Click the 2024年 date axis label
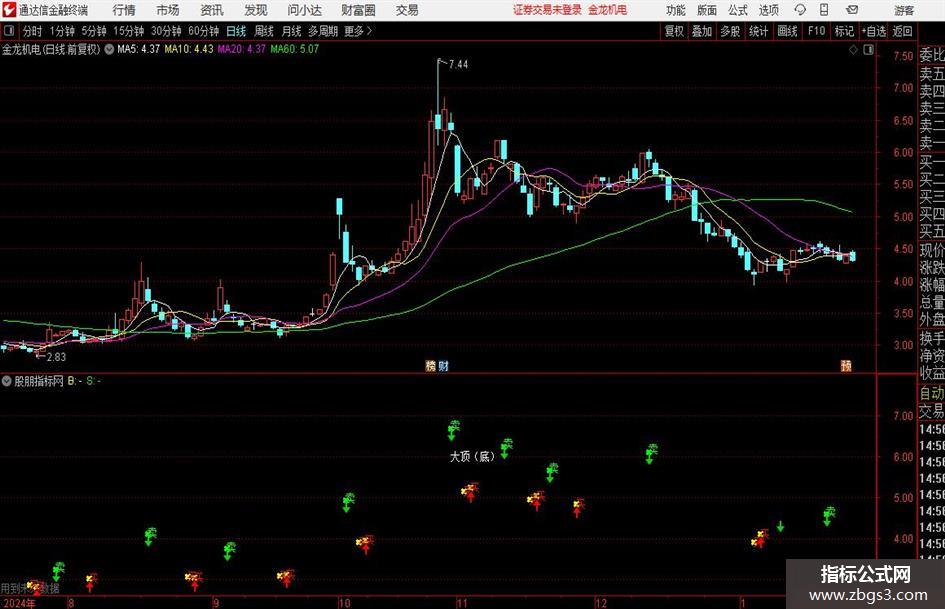 pyautogui.click(x=19, y=603)
